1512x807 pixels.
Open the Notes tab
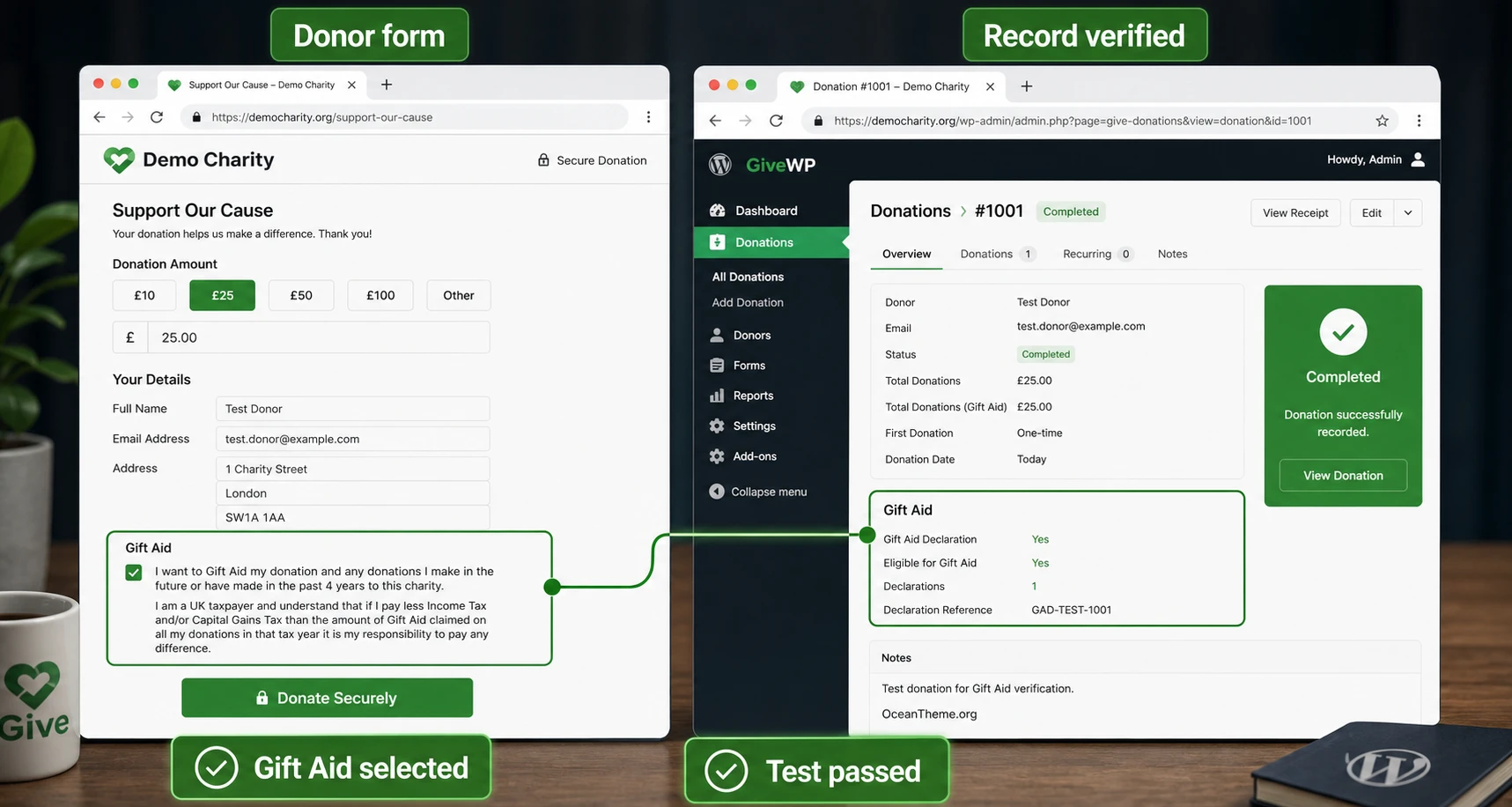click(x=1172, y=254)
